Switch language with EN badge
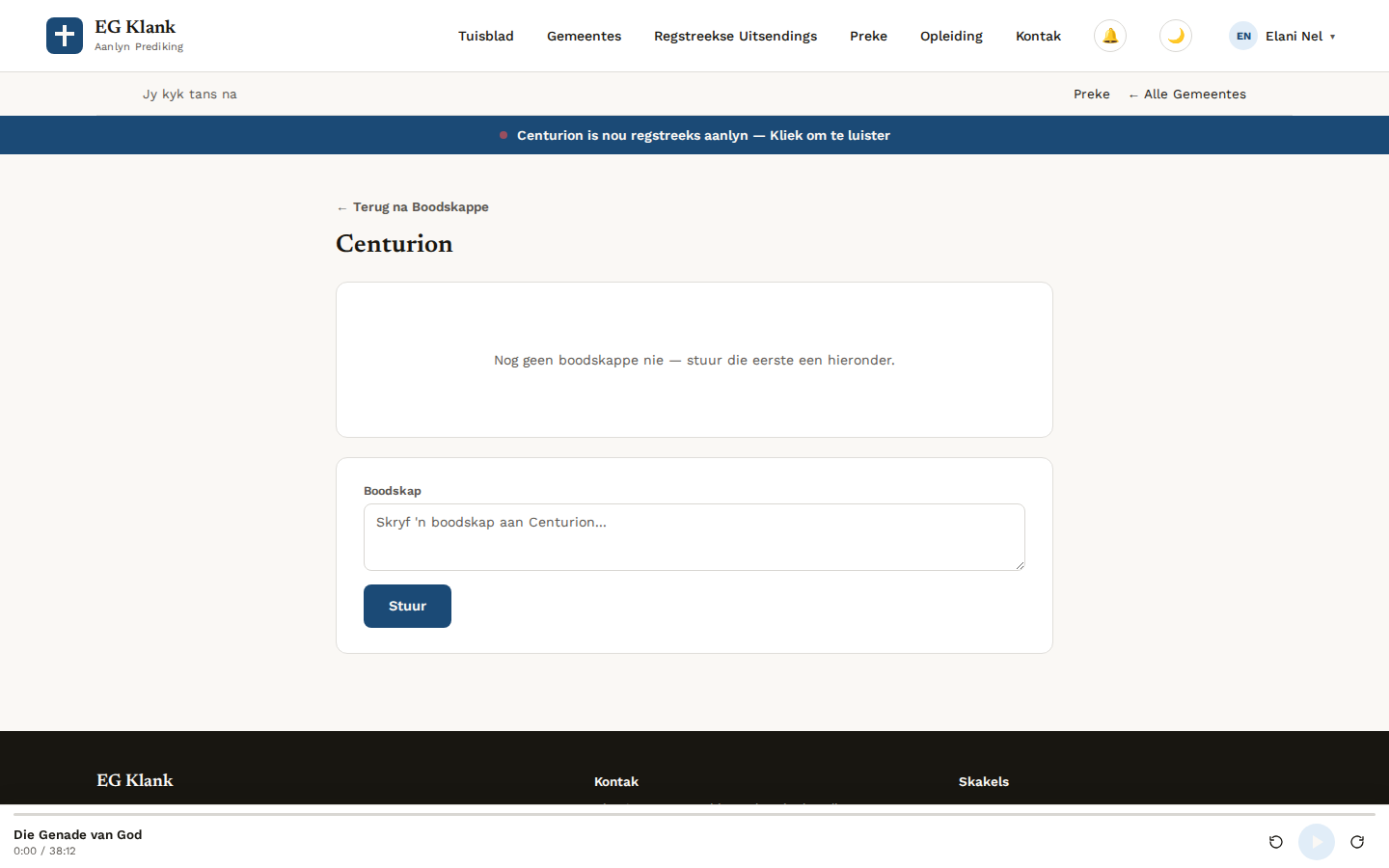The image size is (1389, 868). [x=1243, y=36]
